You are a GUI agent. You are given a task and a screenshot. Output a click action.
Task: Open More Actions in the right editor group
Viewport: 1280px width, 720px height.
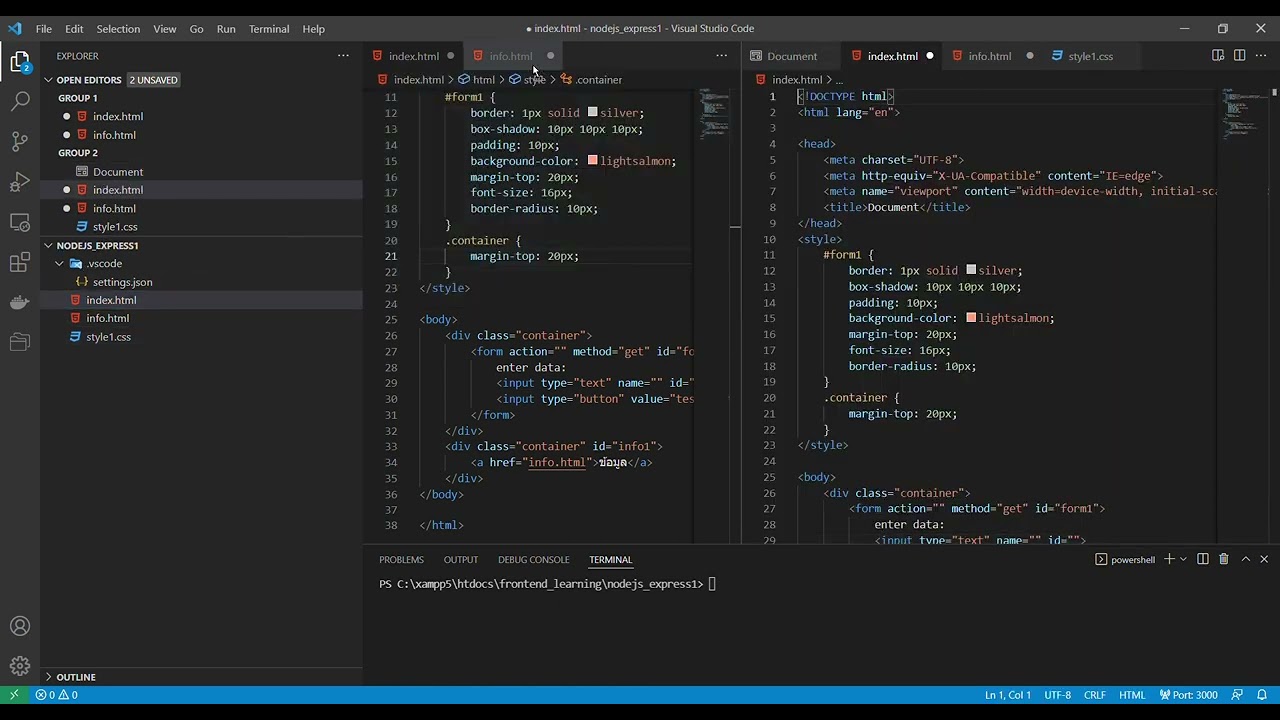point(1260,56)
